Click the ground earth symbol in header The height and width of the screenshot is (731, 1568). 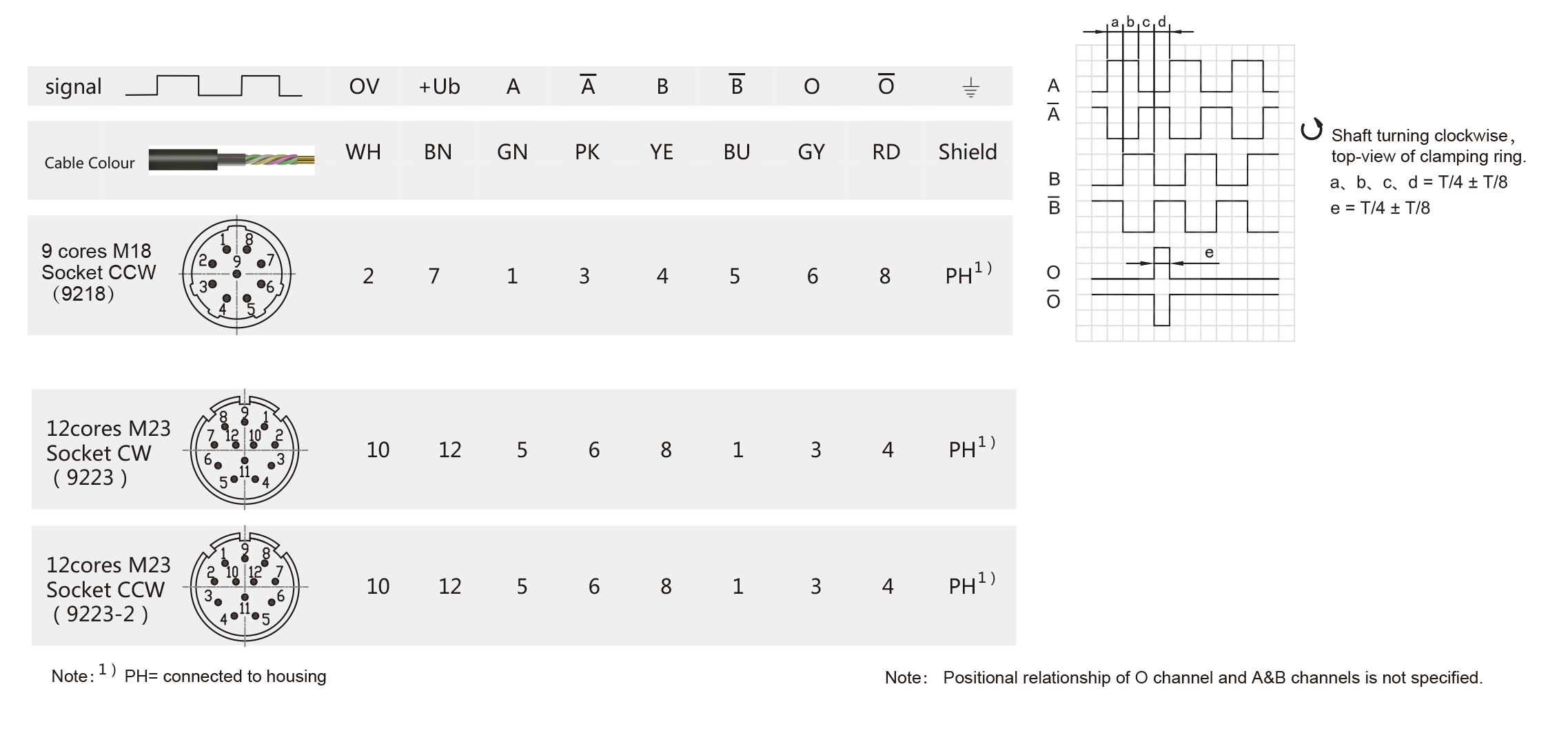coord(970,88)
